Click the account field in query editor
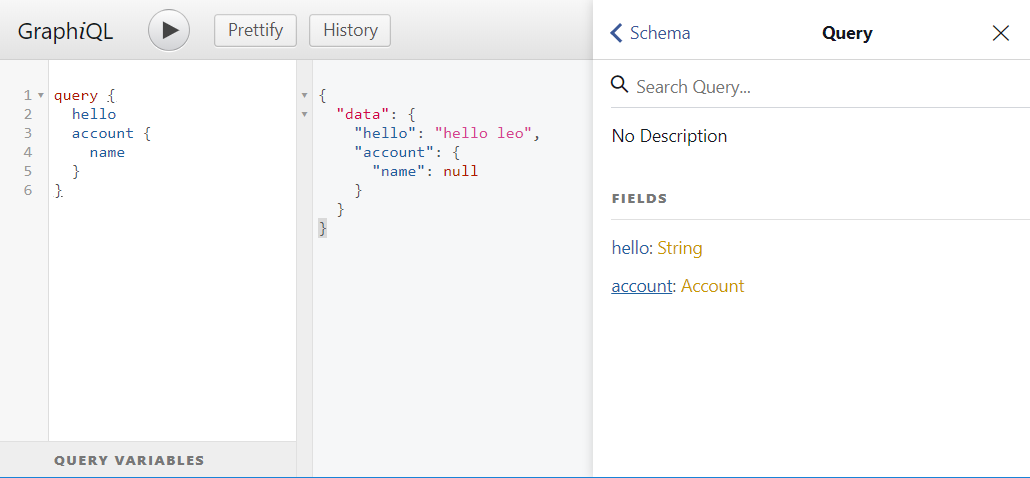The image size is (1030, 478). click(102, 133)
